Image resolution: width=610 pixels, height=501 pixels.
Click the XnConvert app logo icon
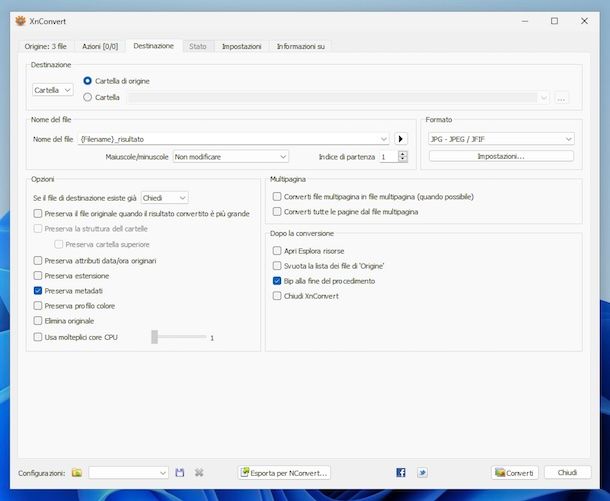tap(20, 21)
